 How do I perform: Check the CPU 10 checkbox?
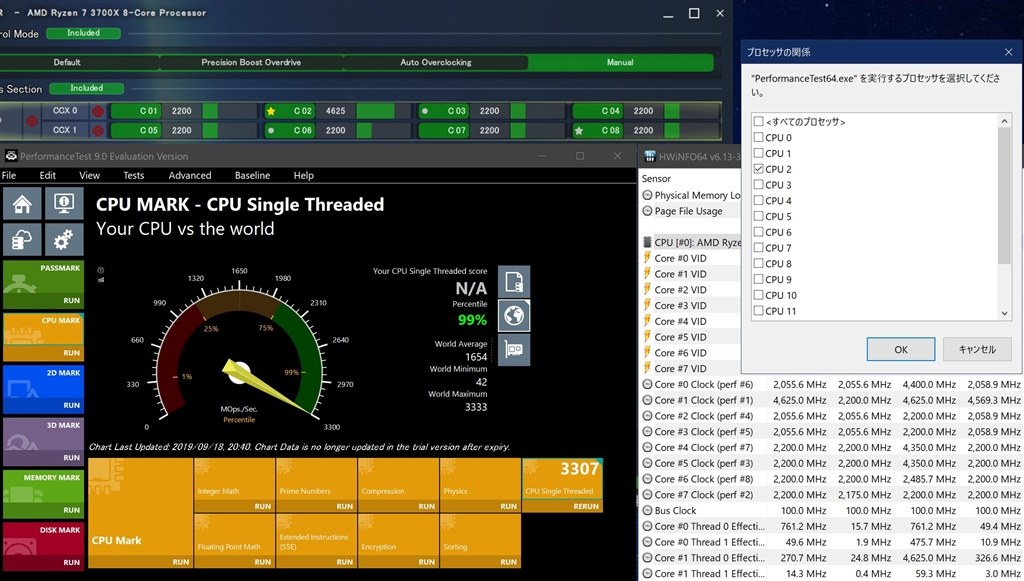pos(758,295)
